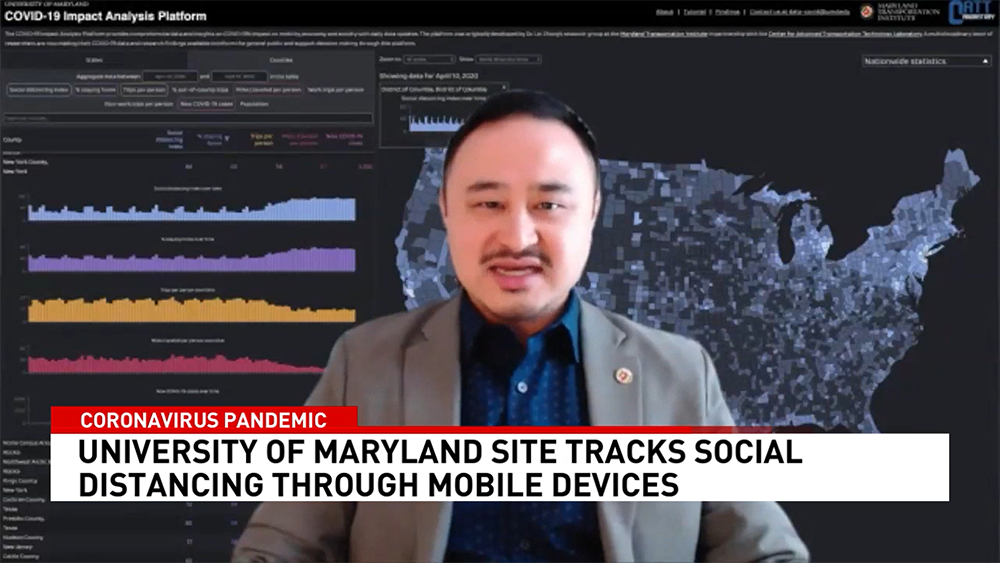Click the orange trips per person bar chart
This screenshot has height=563, width=1000.
[x=191, y=310]
